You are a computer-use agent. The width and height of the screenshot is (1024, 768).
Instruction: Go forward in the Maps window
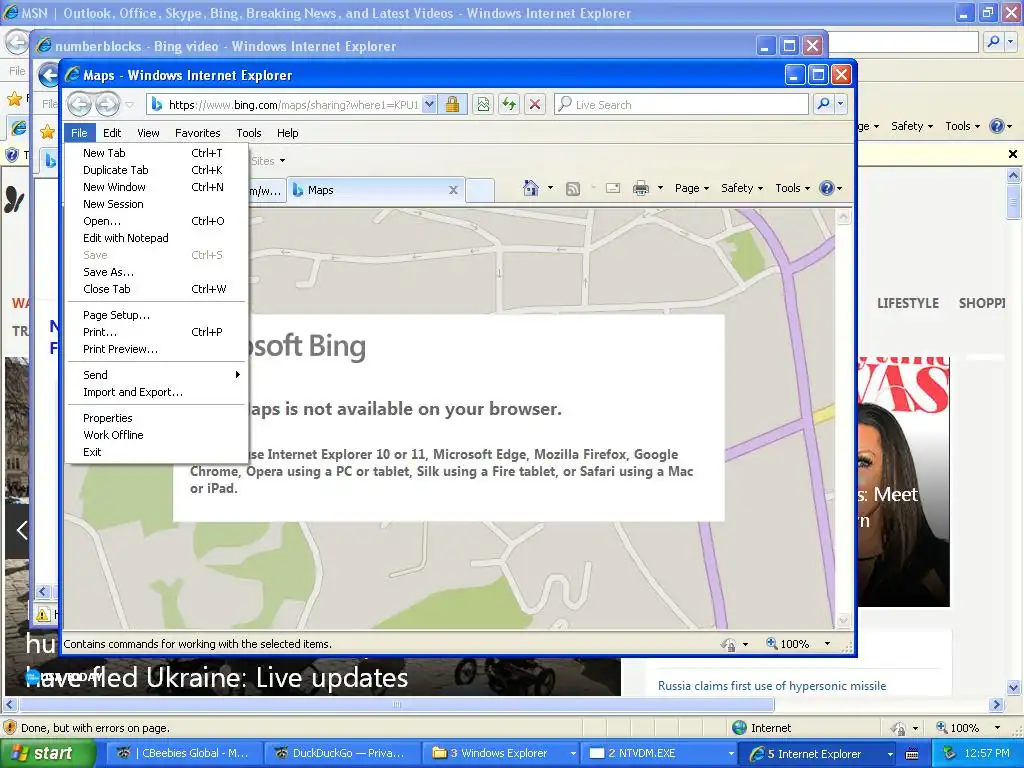tap(108, 104)
